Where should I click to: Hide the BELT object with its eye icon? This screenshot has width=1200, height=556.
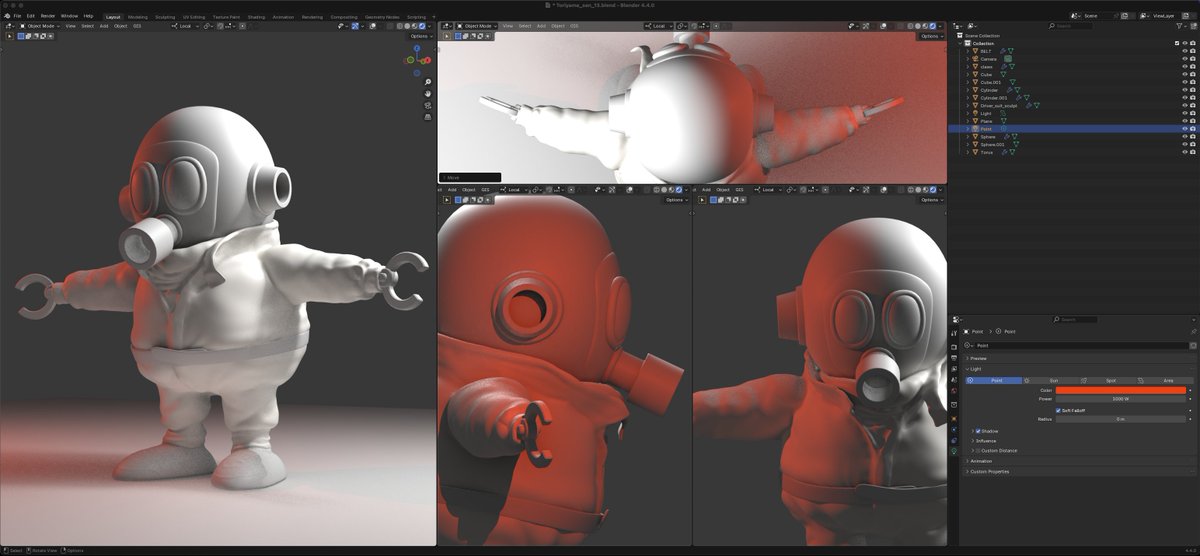click(1185, 51)
